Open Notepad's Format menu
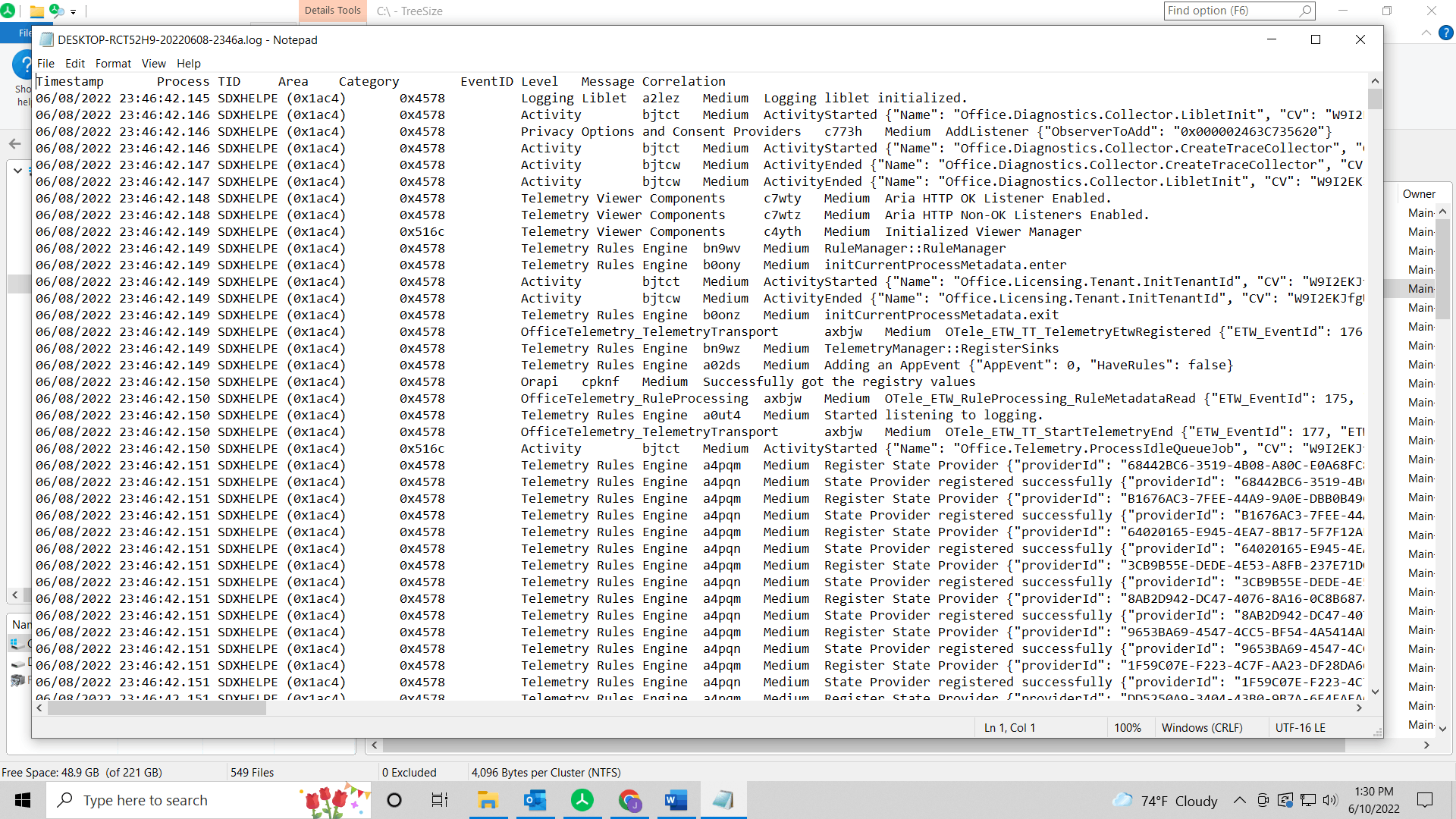This screenshot has width=1456, height=819. (113, 64)
